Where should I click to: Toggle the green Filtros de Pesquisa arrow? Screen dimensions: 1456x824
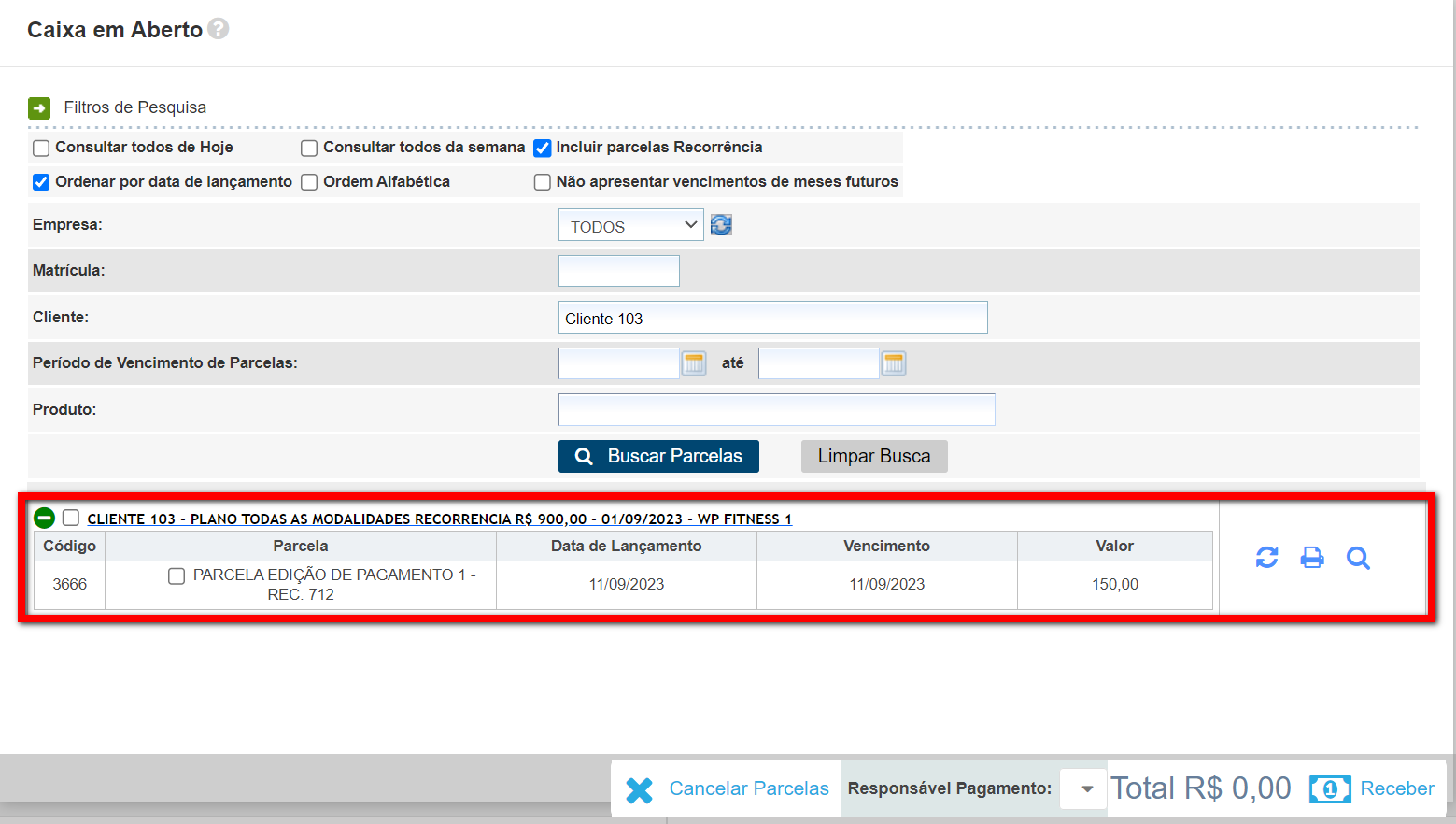coord(39,108)
